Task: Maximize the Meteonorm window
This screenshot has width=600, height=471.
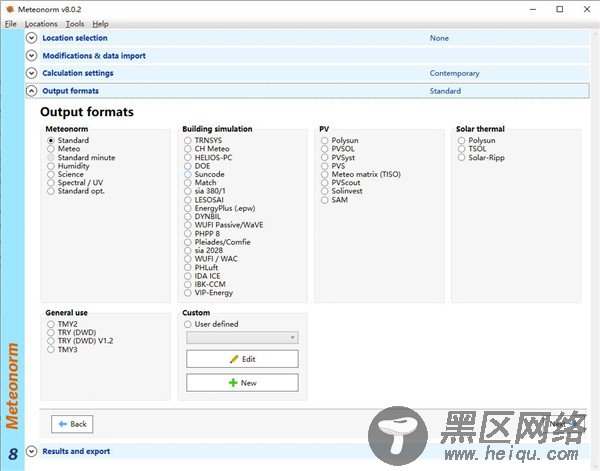Action: [x=559, y=9]
